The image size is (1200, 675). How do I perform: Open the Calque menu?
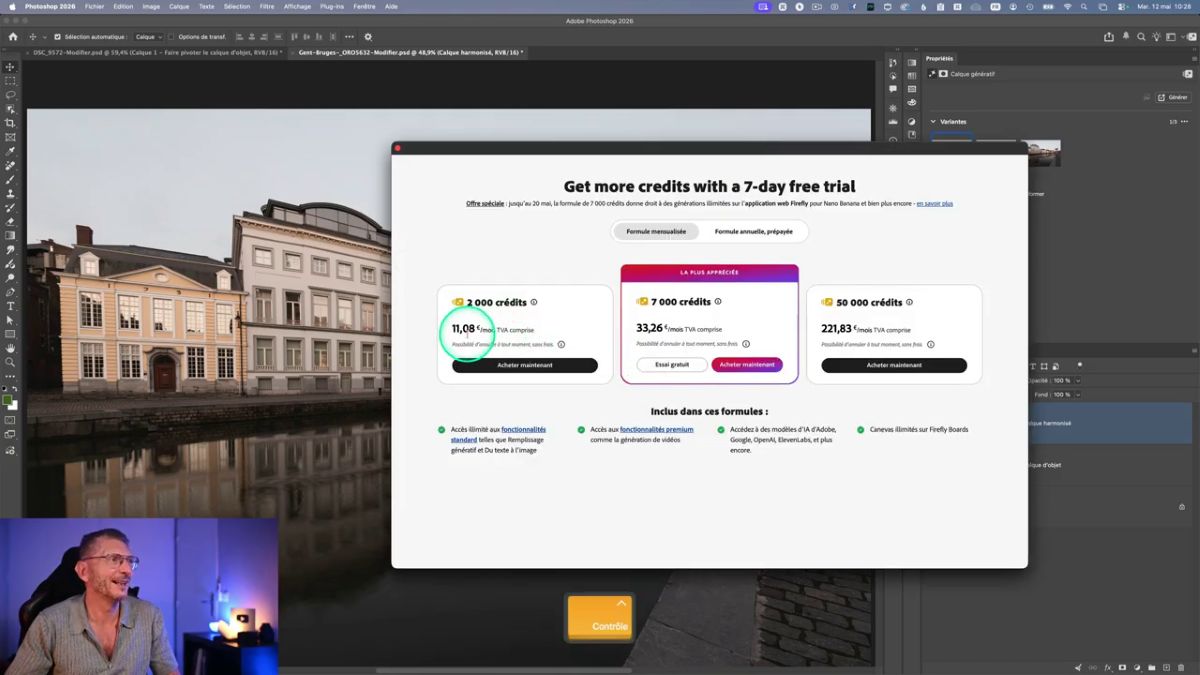tap(179, 6)
